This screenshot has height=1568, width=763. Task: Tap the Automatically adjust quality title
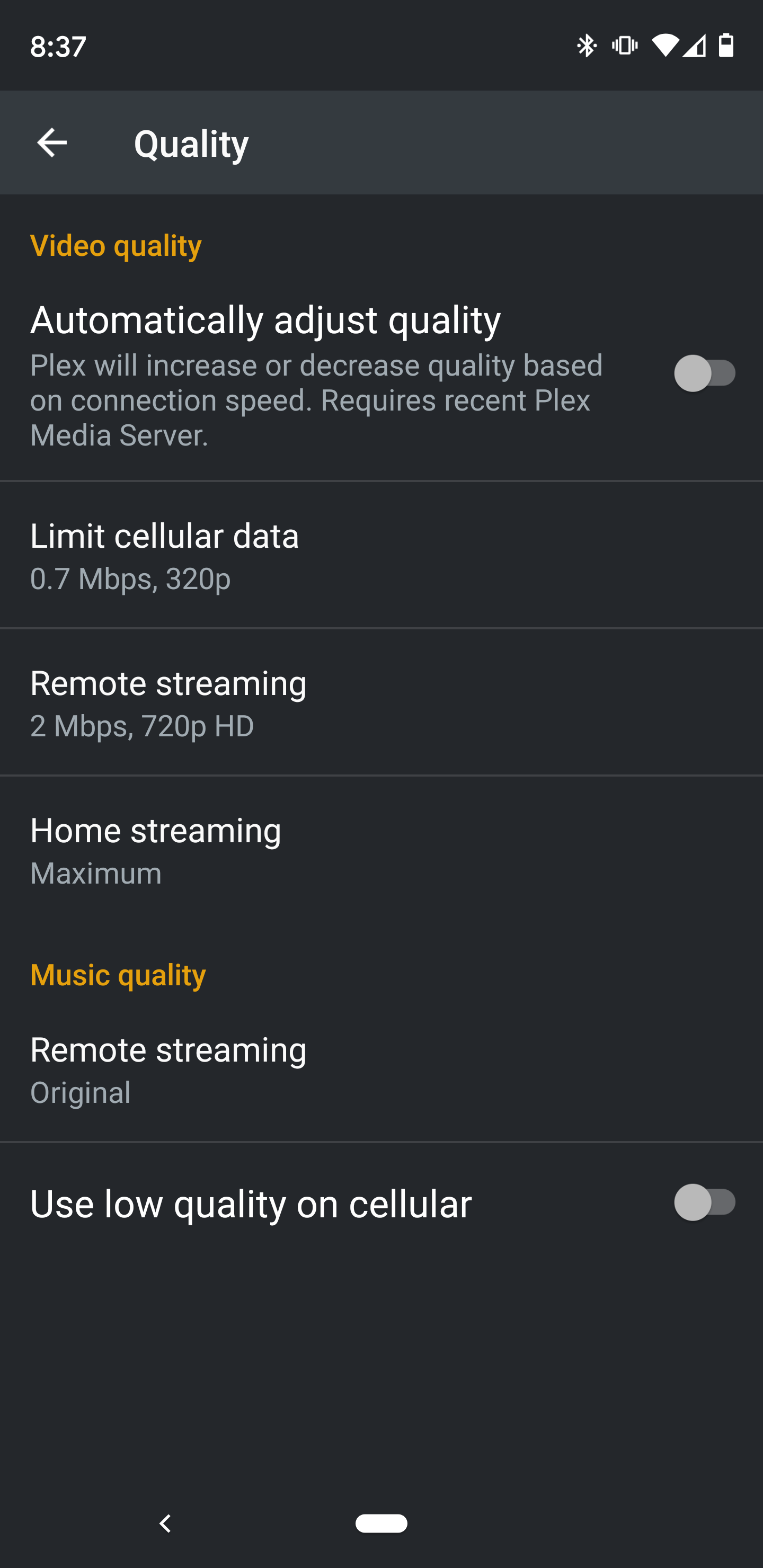tap(265, 319)
